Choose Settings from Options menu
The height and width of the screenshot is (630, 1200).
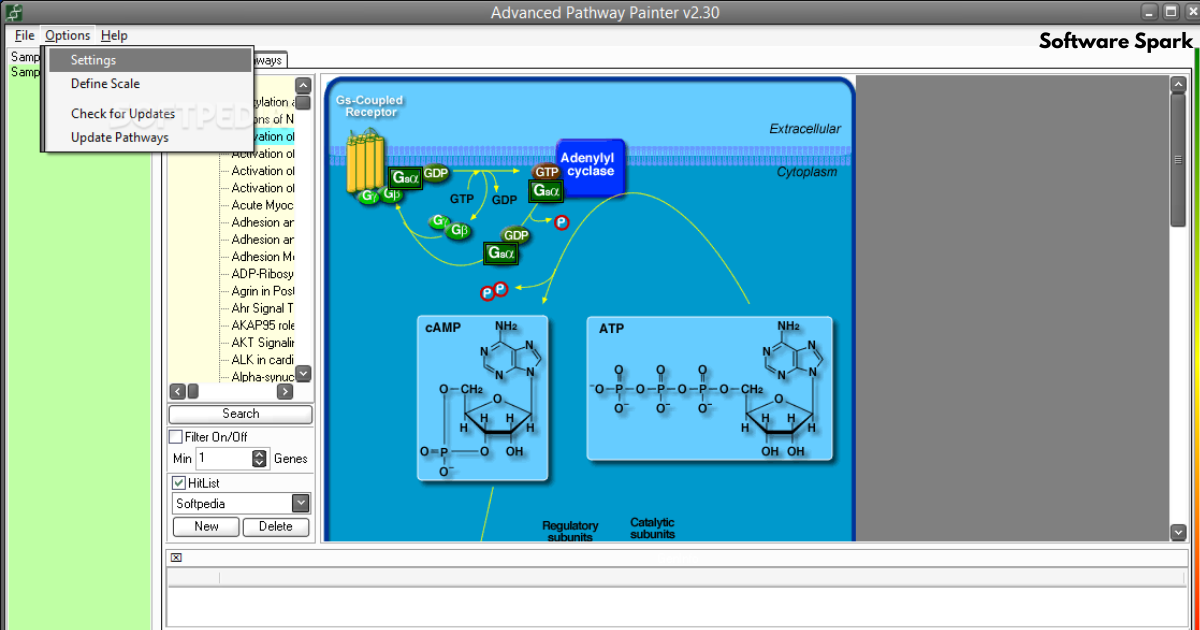[149, 60]
